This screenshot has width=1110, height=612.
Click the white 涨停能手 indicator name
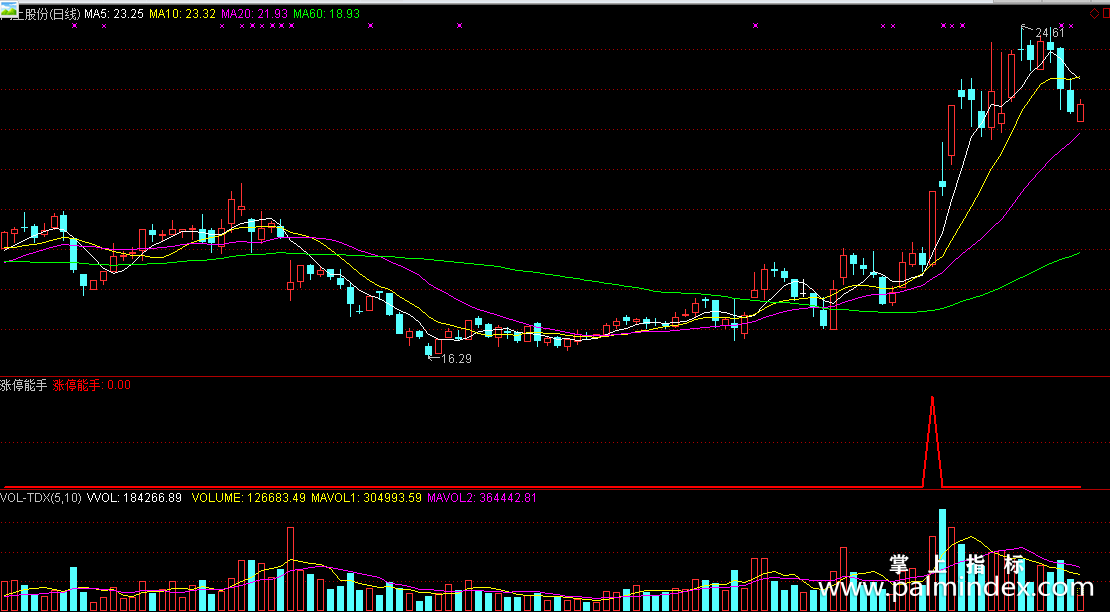coord(23,386)
